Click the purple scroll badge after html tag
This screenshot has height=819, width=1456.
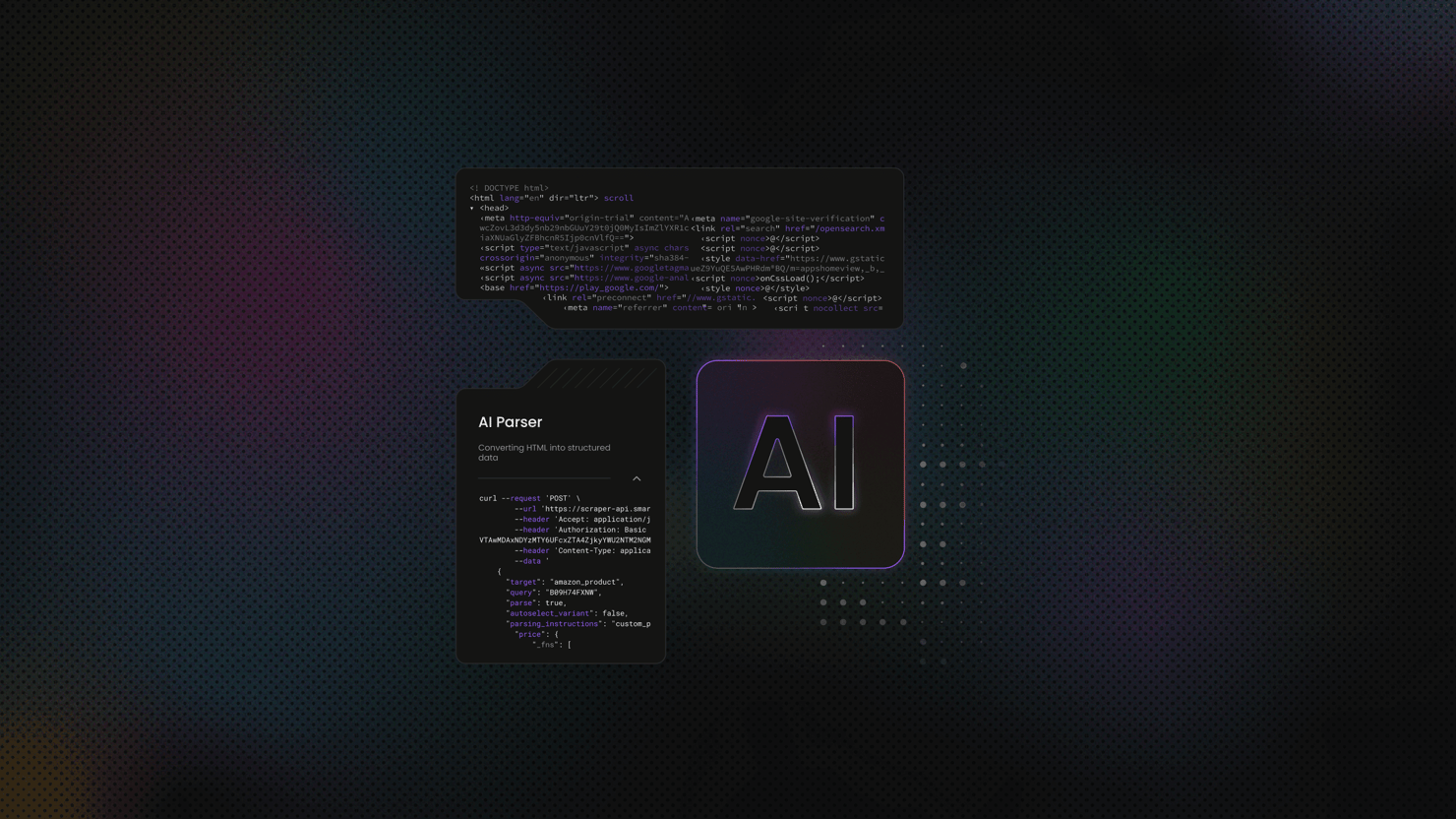point(618,198)
